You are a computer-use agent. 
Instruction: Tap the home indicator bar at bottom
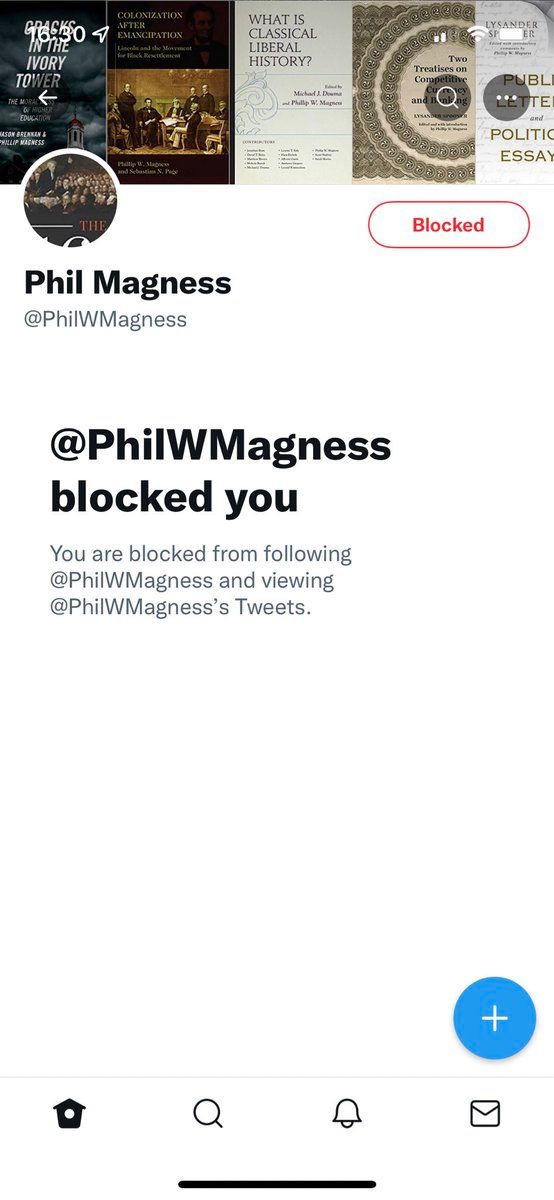(x=277, y=1184)
